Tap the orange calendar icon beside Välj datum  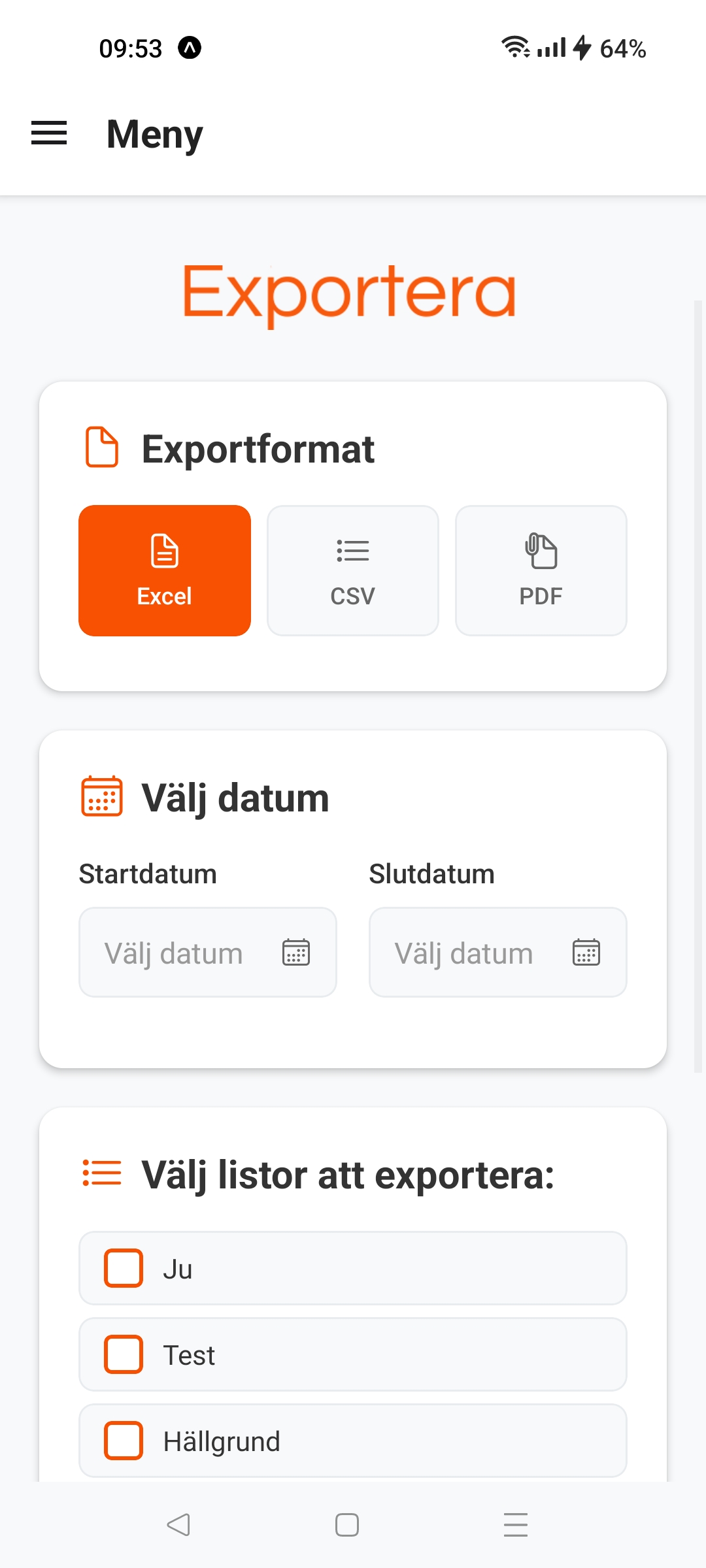pyautogui.click(x=102, y=796)
